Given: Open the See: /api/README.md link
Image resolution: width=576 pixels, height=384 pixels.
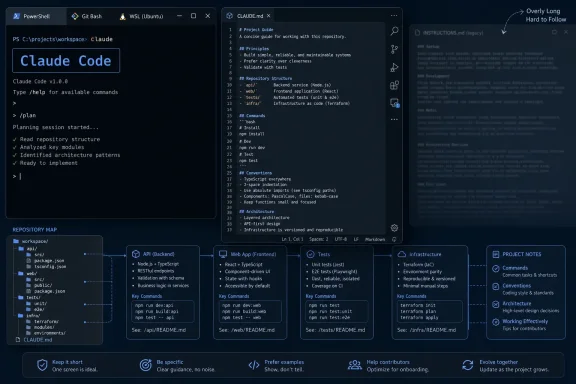Looking at the screenshot, I should point(159,330).
